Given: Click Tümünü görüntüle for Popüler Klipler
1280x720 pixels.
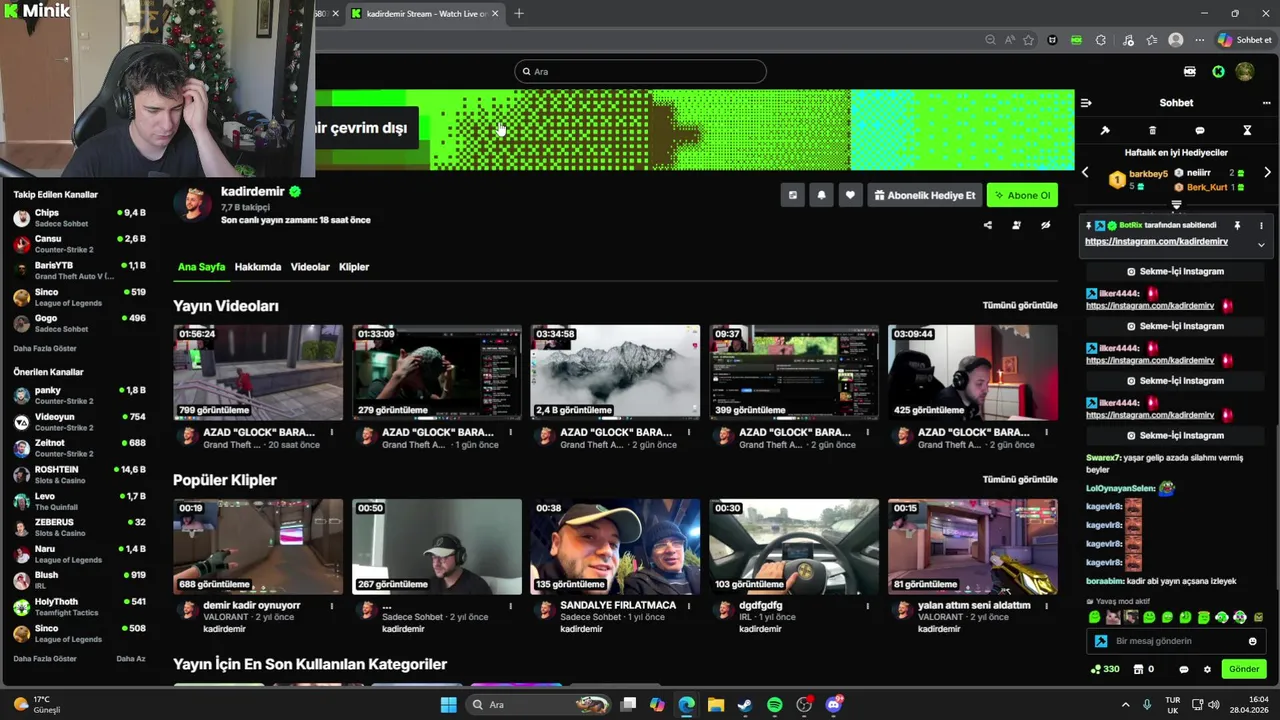Looking at the screenshot, I should (1020, 479).
